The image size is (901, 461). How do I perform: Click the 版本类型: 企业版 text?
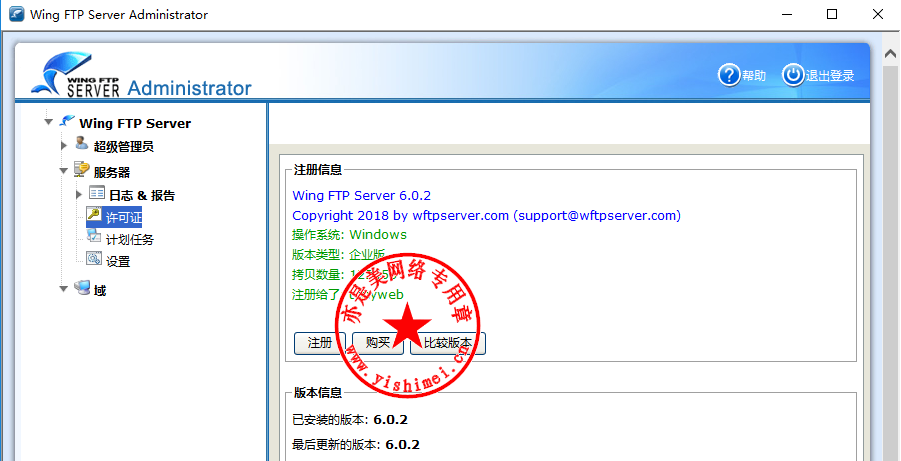pyautogui.click(x=338, y=255)
